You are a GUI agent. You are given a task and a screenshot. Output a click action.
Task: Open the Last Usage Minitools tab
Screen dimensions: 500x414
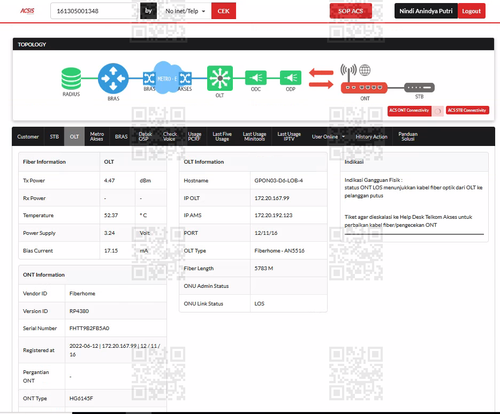coord(254,137)
